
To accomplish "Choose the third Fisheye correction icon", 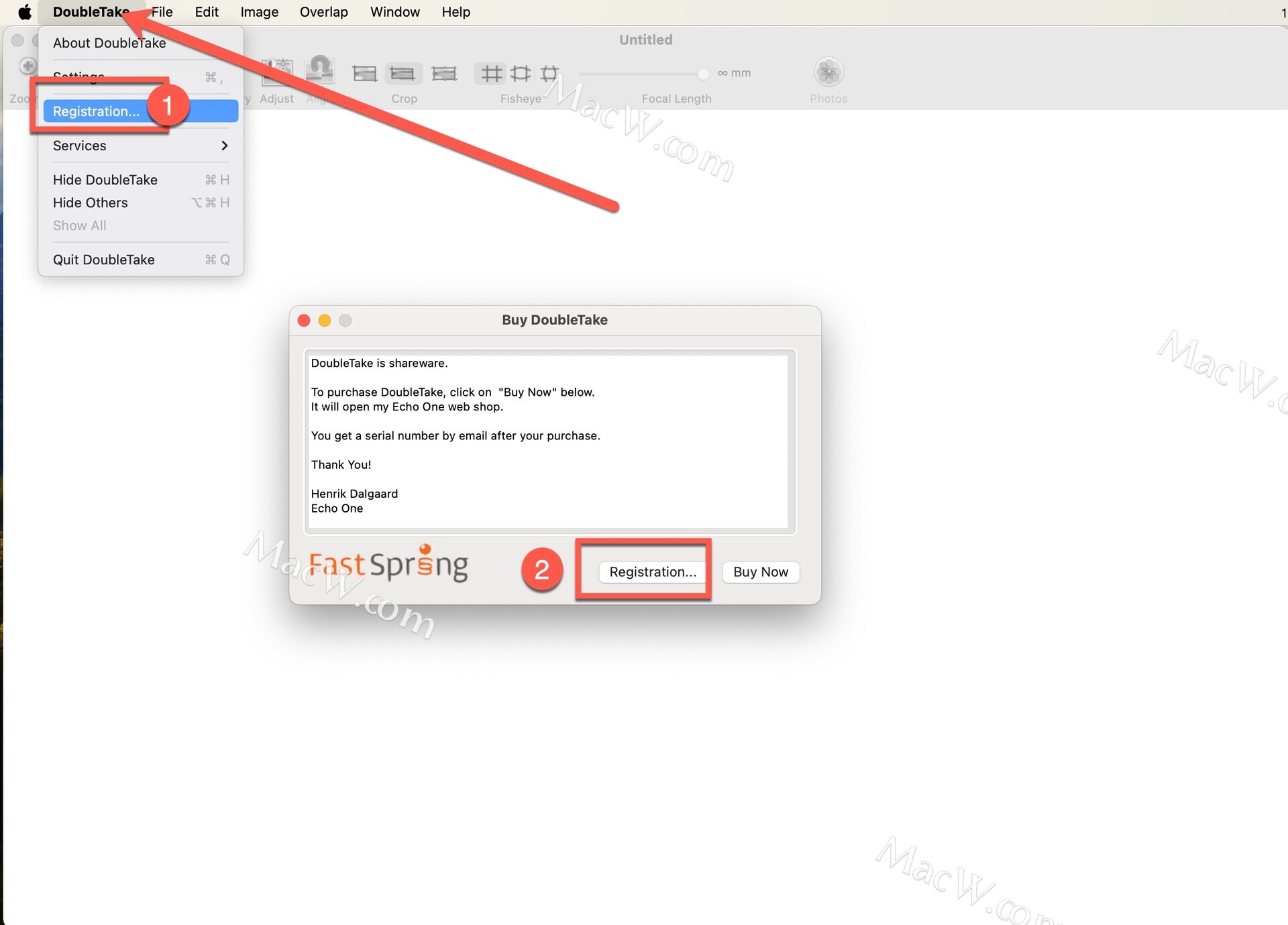I will point(549,73).
